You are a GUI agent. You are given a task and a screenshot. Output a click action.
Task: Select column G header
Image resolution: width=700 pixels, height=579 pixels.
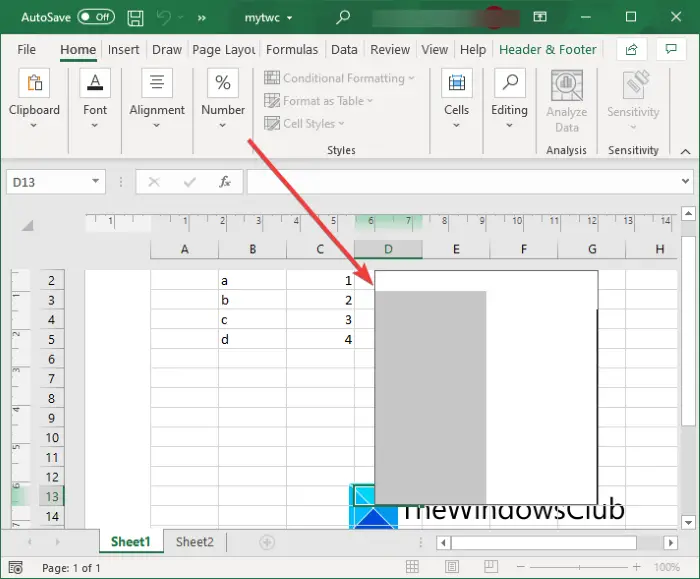[x=592, y=249]
